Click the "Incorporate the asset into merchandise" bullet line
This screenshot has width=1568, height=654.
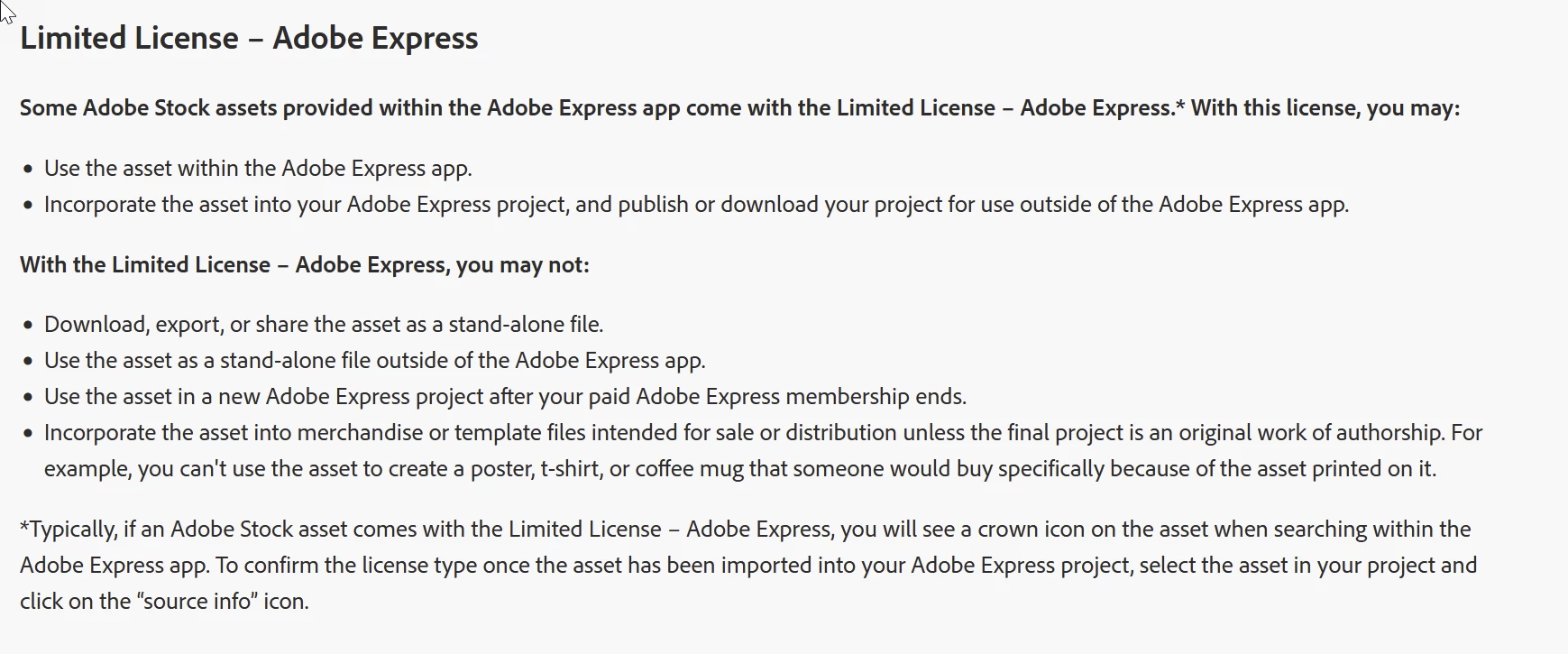point(763,433)
